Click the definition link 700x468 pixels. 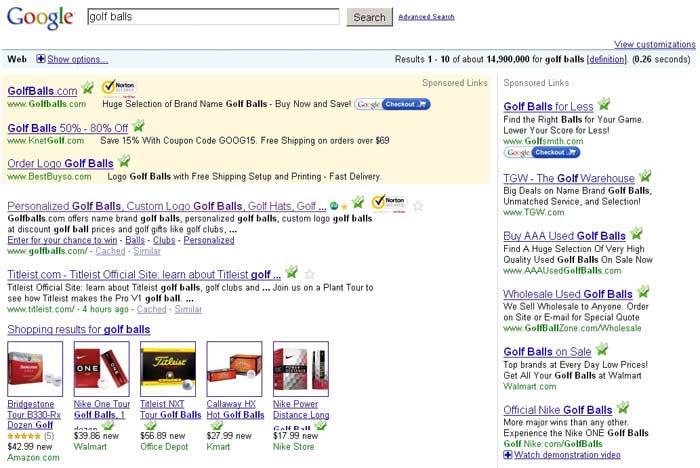click(606, 59)
